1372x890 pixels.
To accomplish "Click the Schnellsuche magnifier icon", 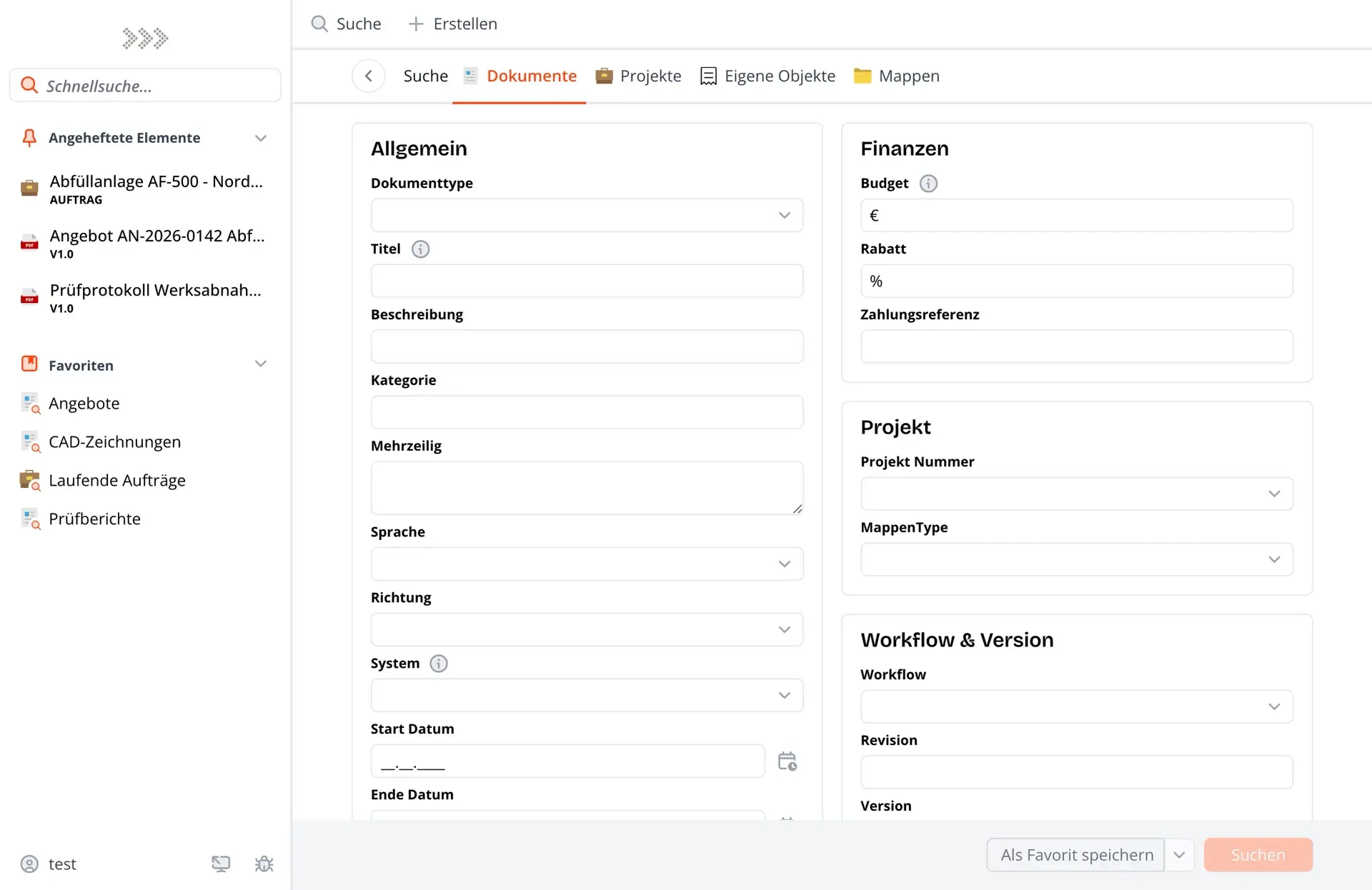I will point(29,86).
